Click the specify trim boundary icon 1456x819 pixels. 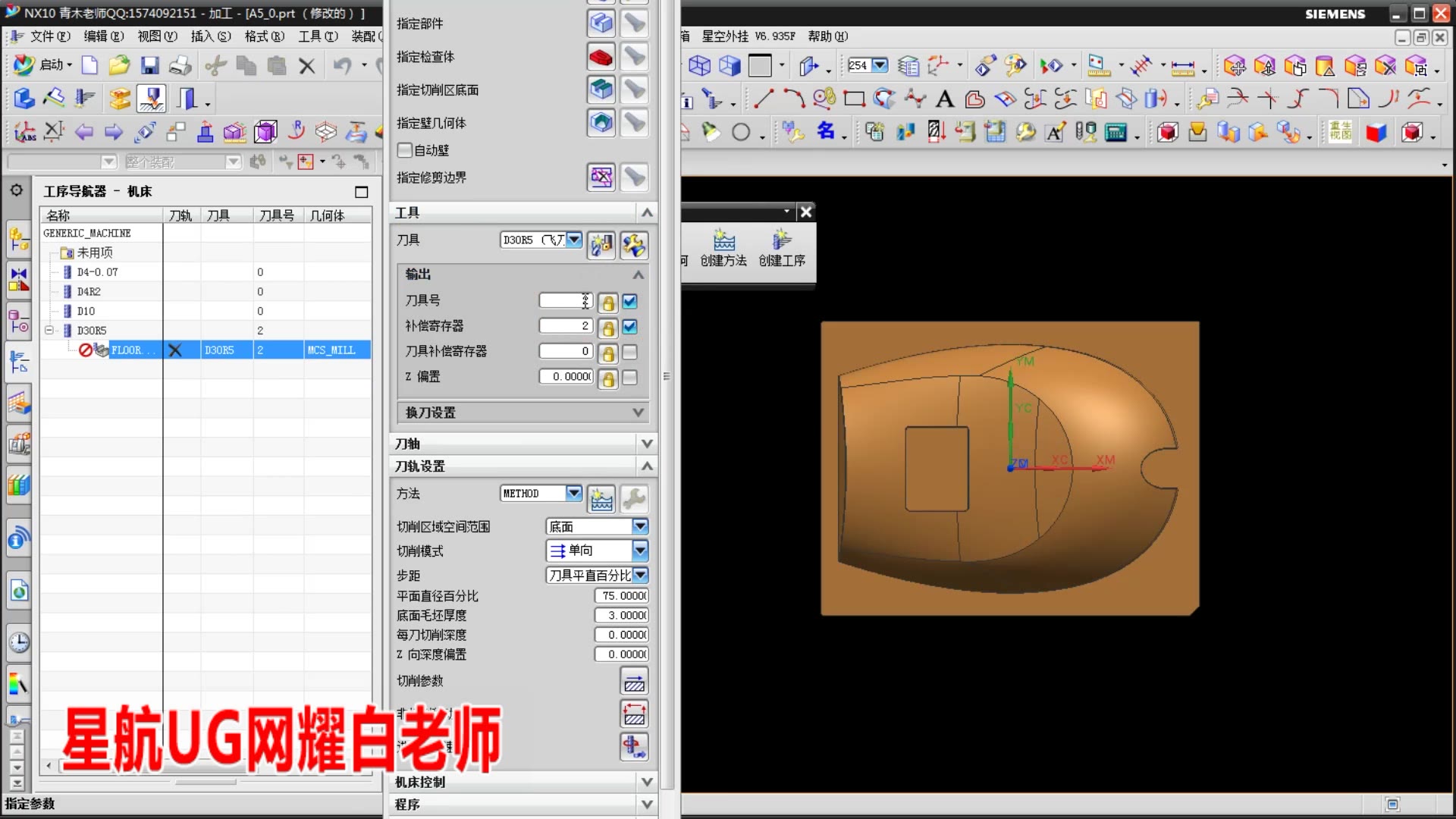601,177
